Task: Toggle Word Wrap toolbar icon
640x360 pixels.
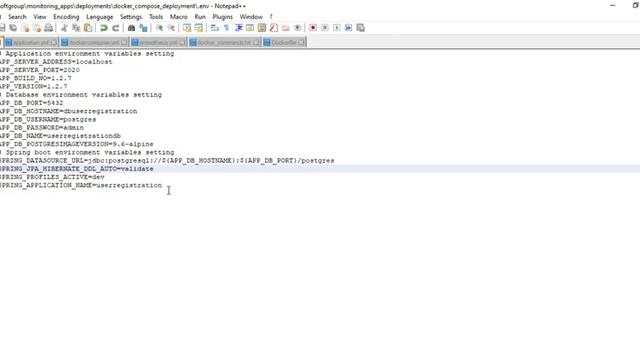Action: coord(215,28)
